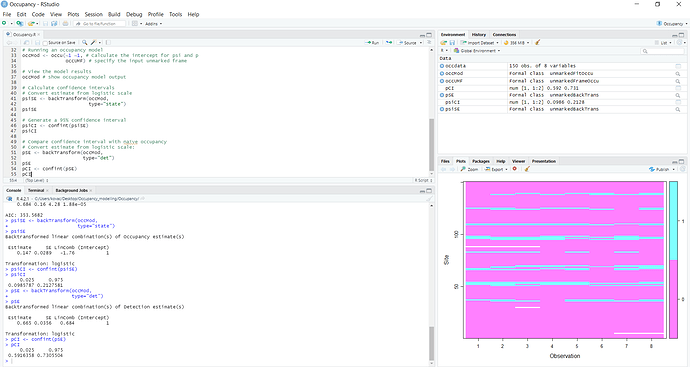Image resolution: width=690 pixels, height=367 pixels.
Task: Open the workspace panes layout dropdown
Action: click(137, 24)
